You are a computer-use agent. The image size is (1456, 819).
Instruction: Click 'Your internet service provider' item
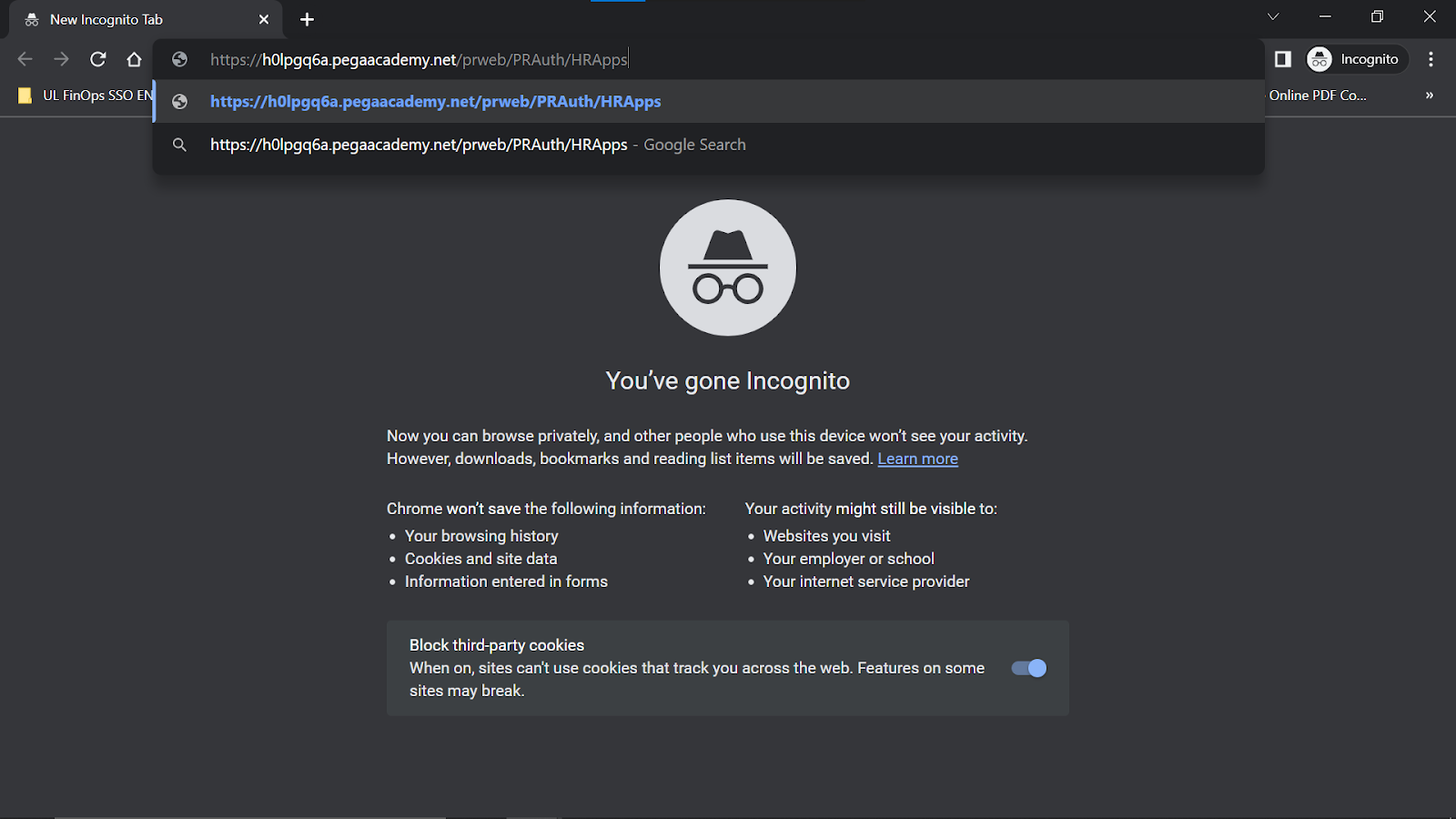866,581
